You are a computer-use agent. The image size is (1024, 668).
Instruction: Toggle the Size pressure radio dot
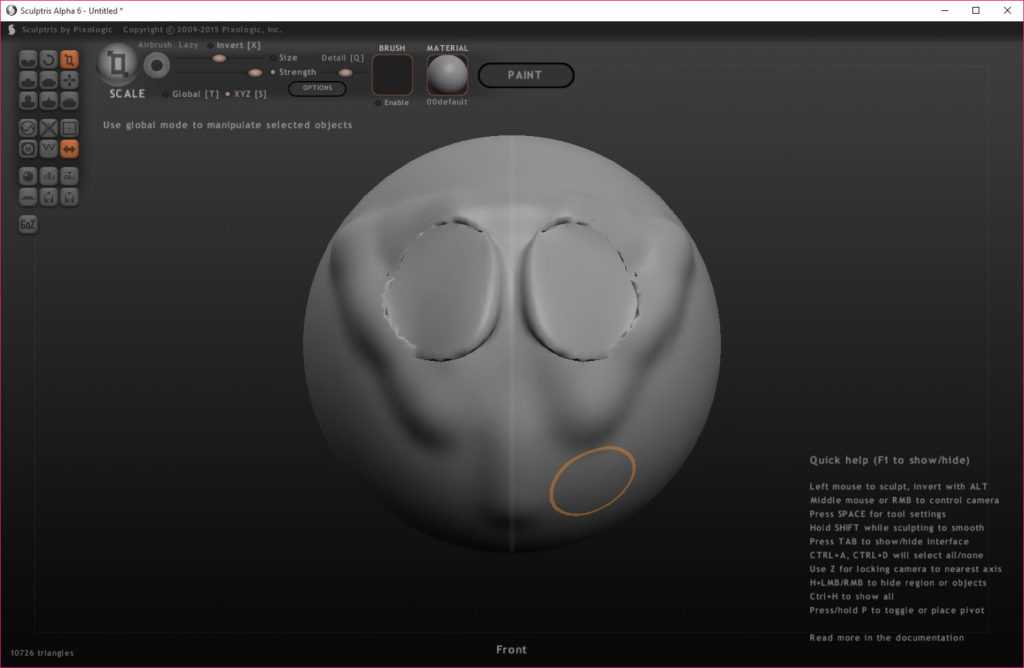click(273, 58)
